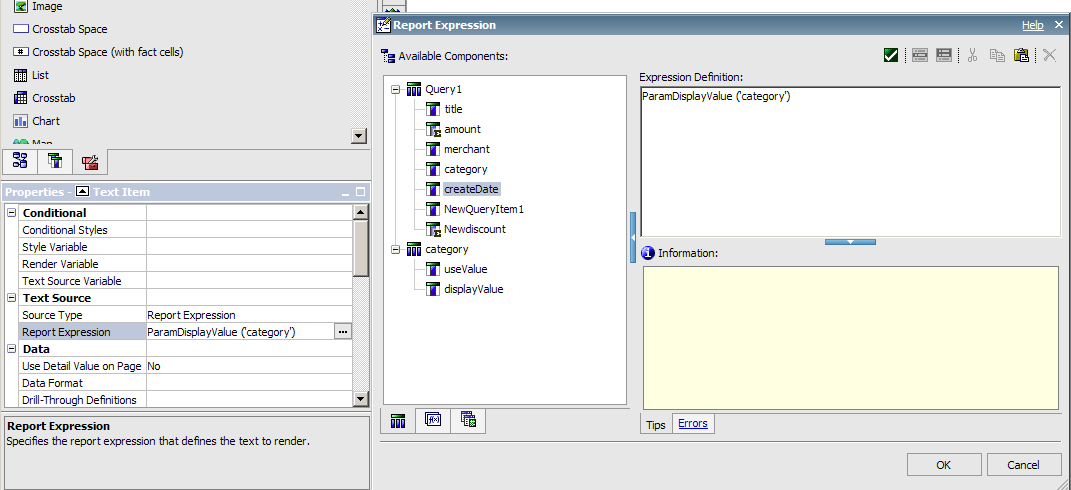Click the Select Ancestor icon in the Properties title

pyautogui.click(x=82, y=191)
